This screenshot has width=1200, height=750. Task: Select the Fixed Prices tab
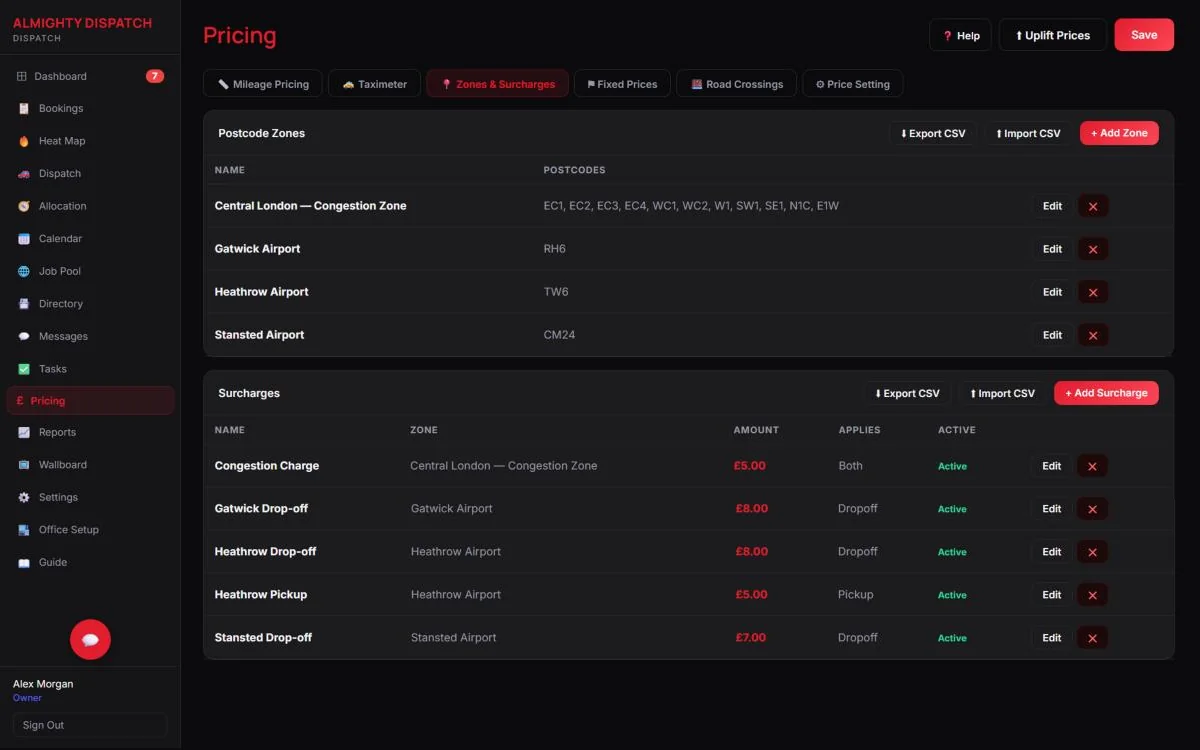pyautogui.click(x=622, y=84)
